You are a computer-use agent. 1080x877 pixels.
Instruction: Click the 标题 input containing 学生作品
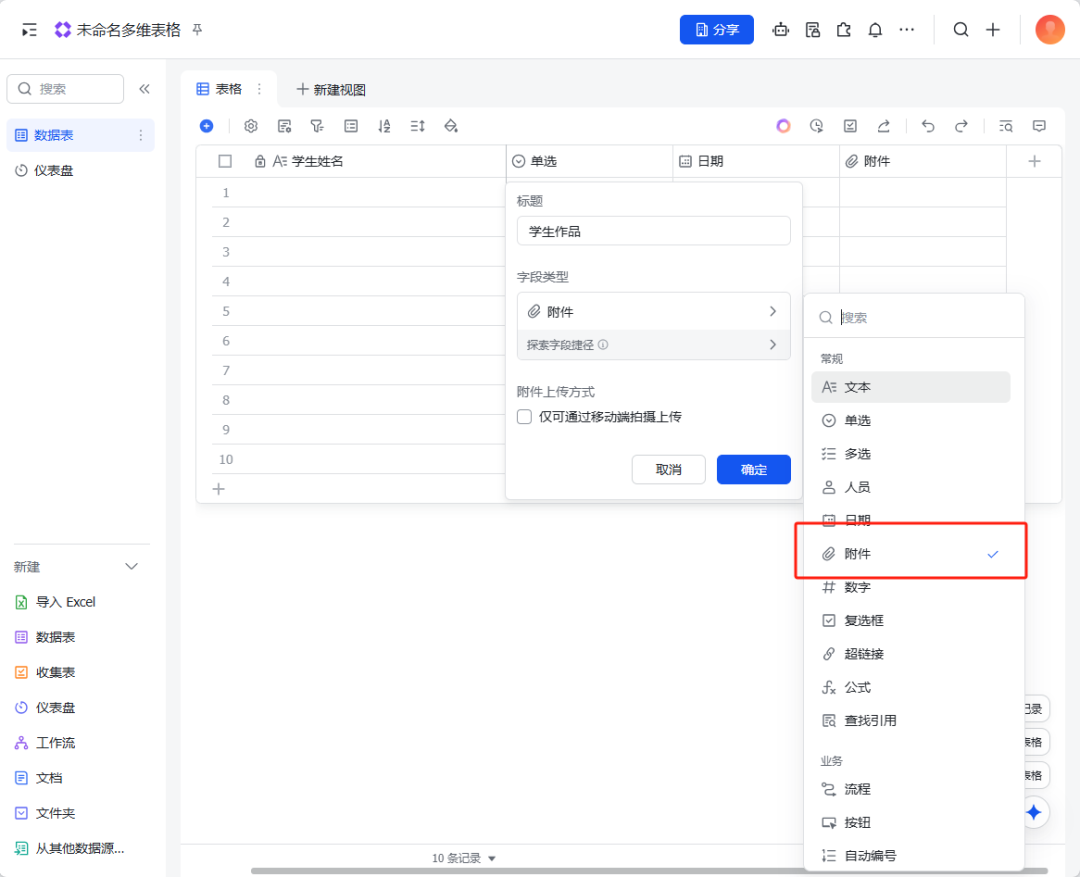[x=653, y=231]
